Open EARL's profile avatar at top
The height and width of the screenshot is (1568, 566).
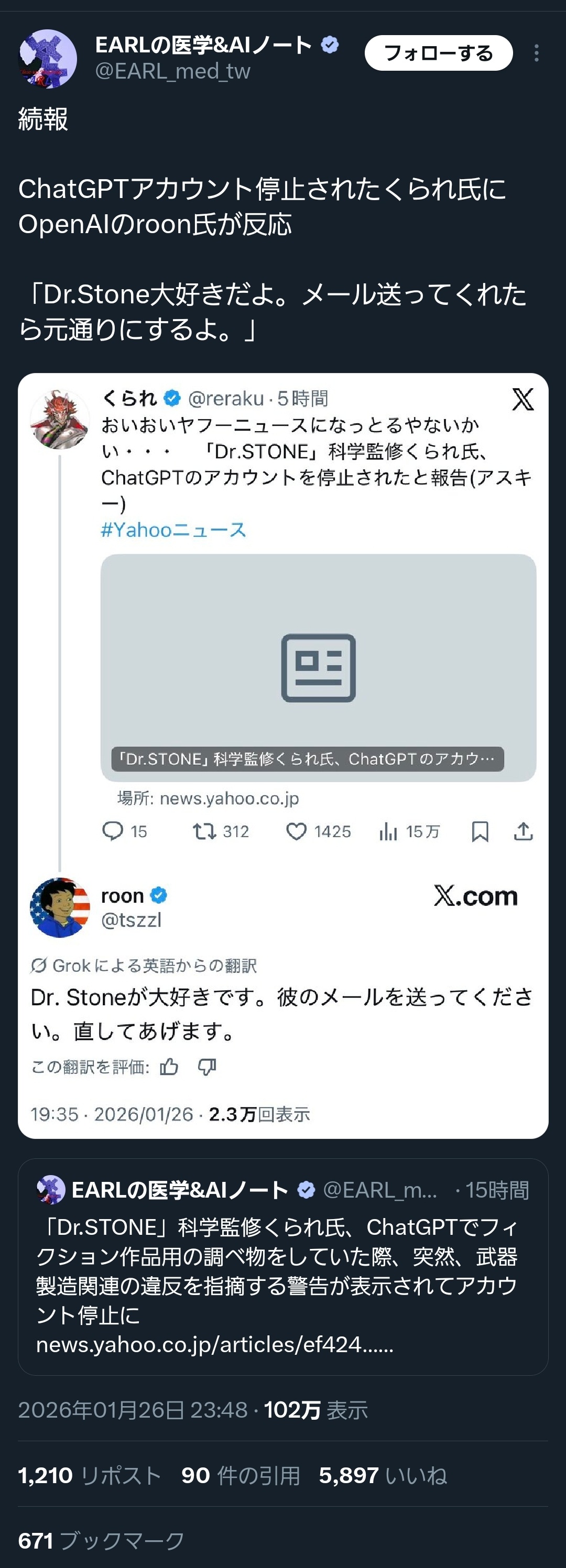tap(48, 59)
